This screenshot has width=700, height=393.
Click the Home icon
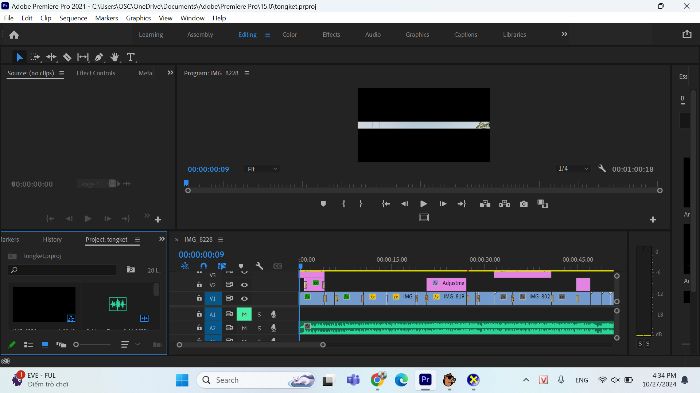[14, 35]
